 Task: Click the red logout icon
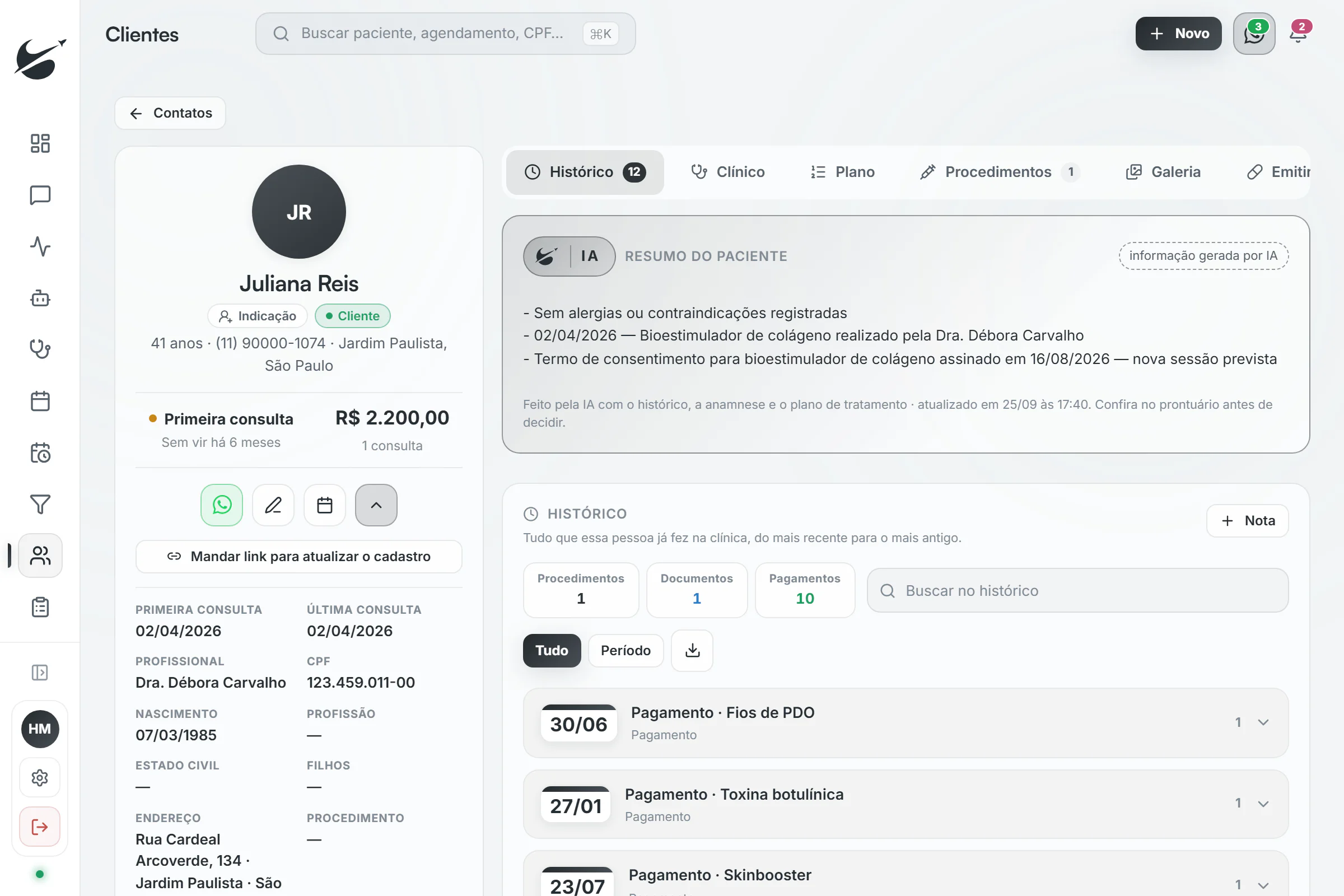40,827
